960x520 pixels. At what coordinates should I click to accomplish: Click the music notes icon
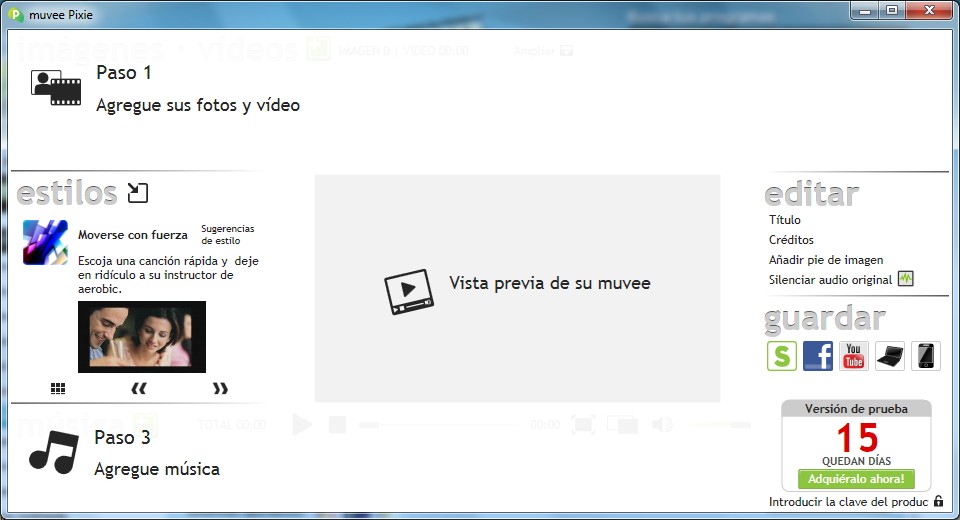click(54, 452)
